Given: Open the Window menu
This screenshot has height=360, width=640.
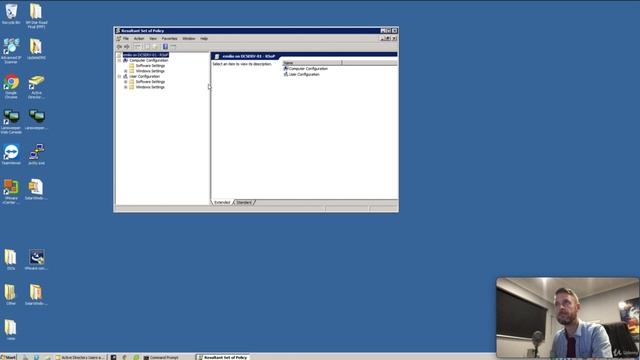Looking at the screenshot, I should point(189,39).
